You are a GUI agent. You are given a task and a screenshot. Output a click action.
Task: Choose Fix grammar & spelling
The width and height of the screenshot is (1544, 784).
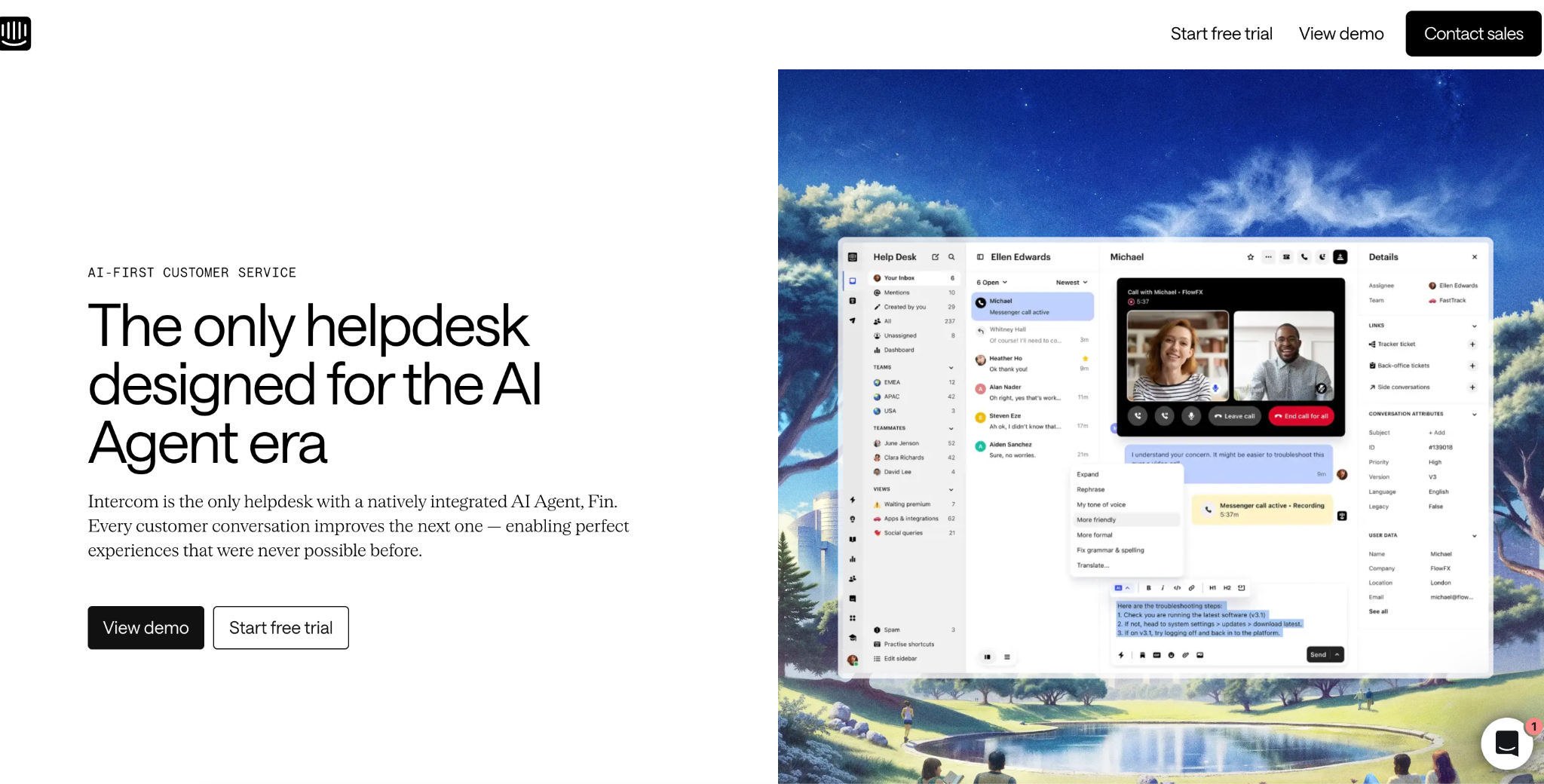(1111, 550)
